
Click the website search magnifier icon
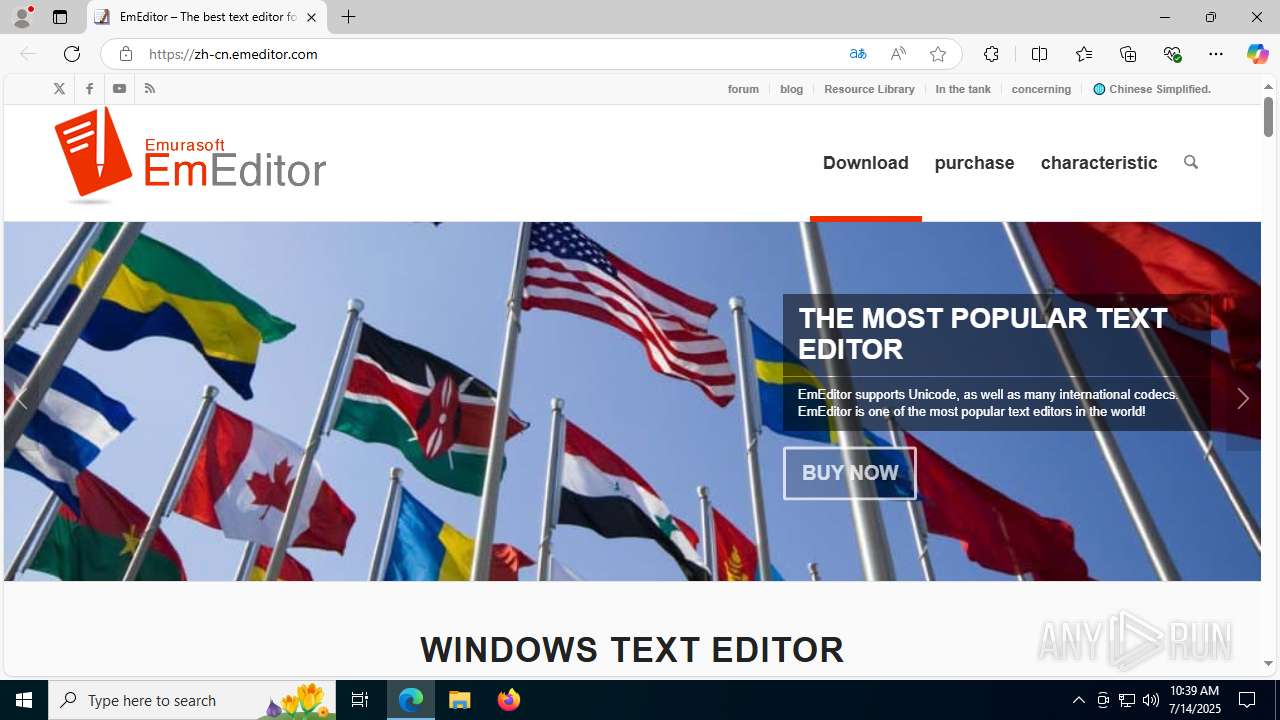[1190, 162]
